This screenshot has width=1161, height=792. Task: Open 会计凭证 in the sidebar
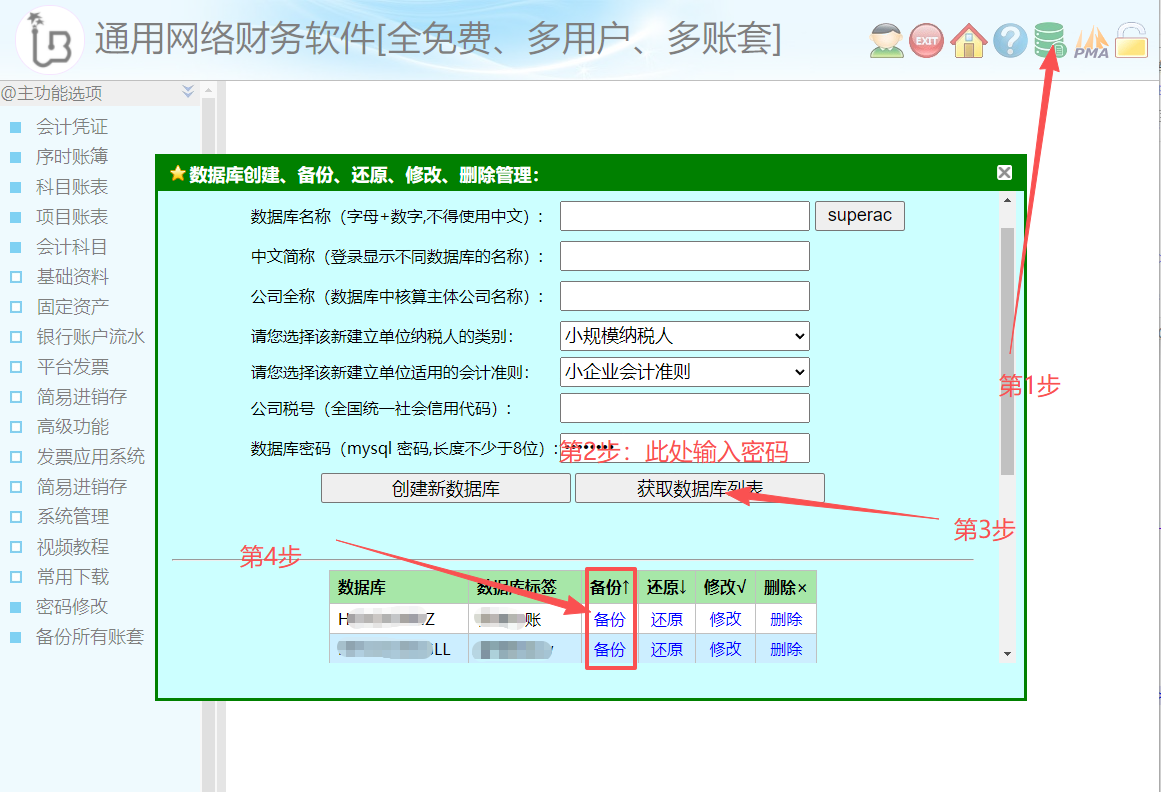coord(72,127)
